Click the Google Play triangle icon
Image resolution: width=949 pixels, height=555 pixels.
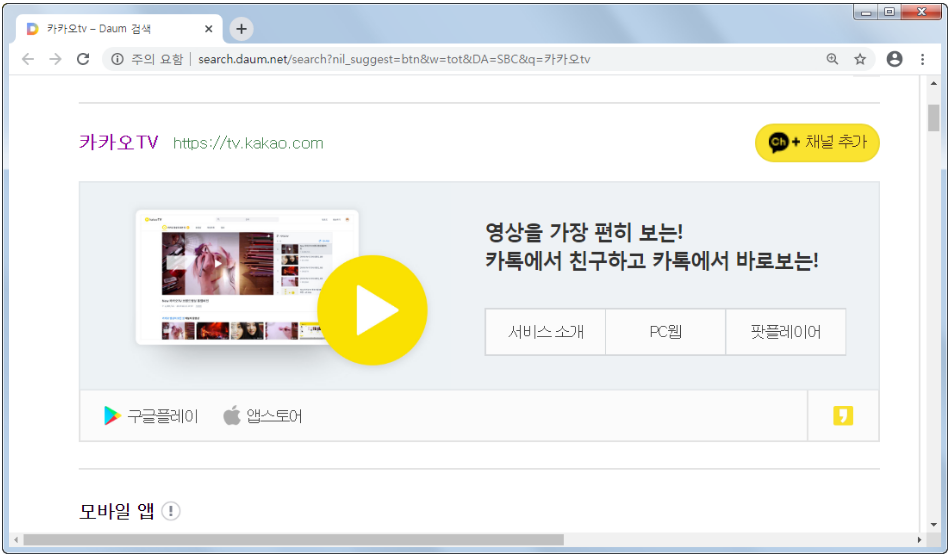(x=112, y=416)
